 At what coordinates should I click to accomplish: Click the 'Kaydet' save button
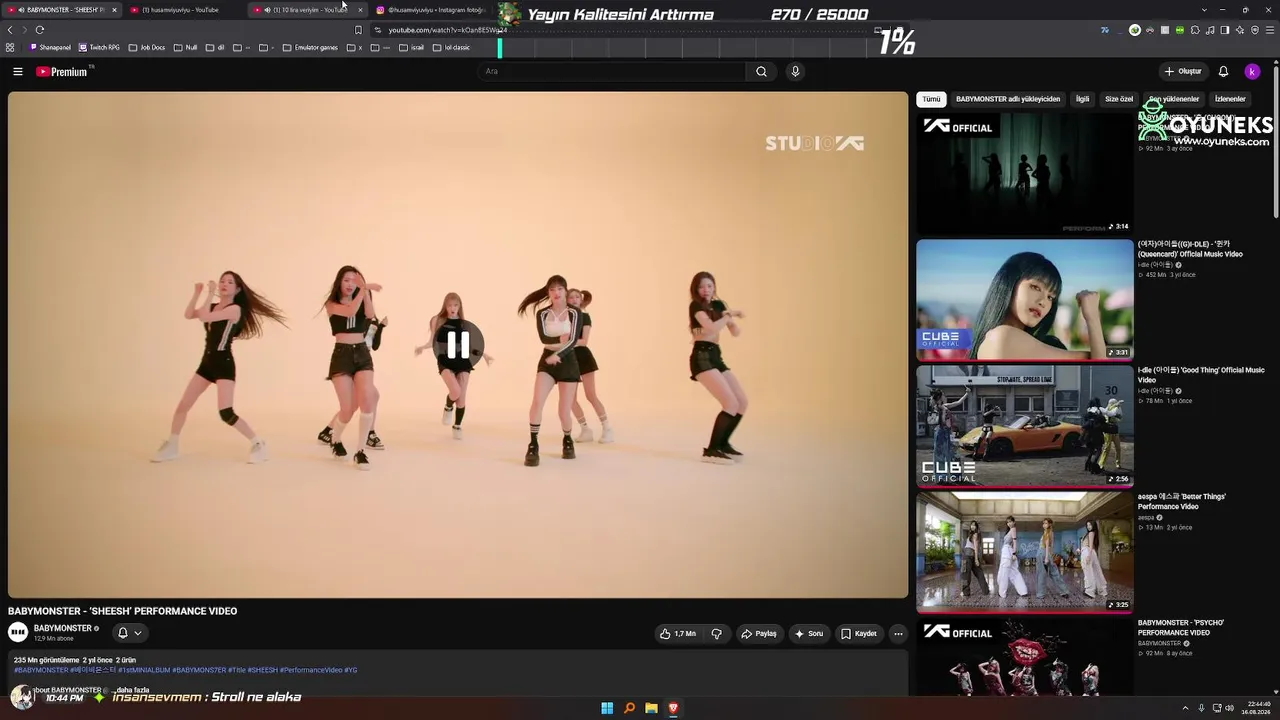coord(859,633)
